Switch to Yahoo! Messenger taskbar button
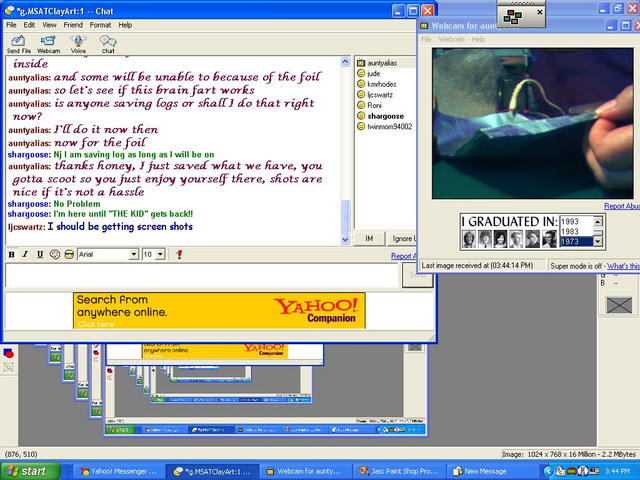640x480 pixels. pyautogui.click(x=118, y=471)
